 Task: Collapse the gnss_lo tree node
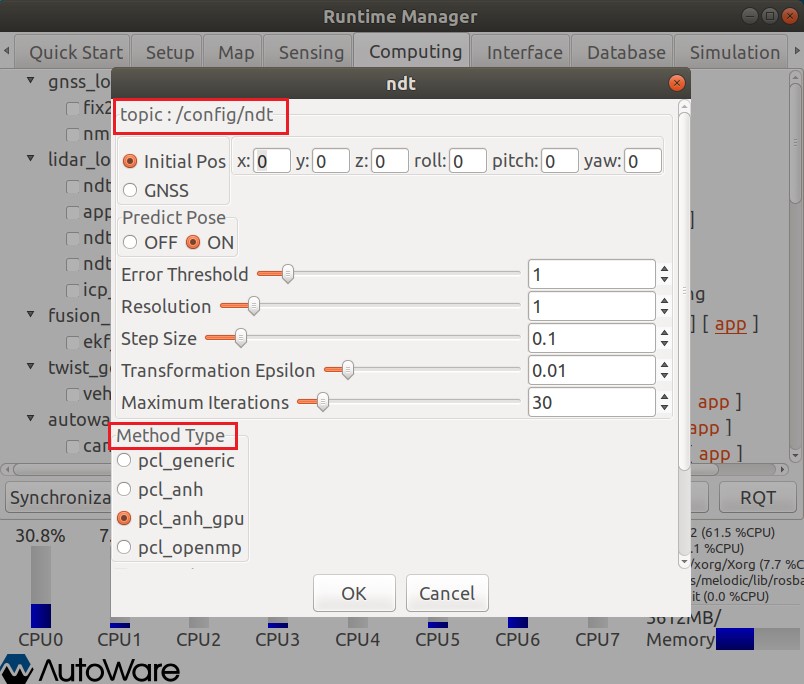click(x=31, y=80)
